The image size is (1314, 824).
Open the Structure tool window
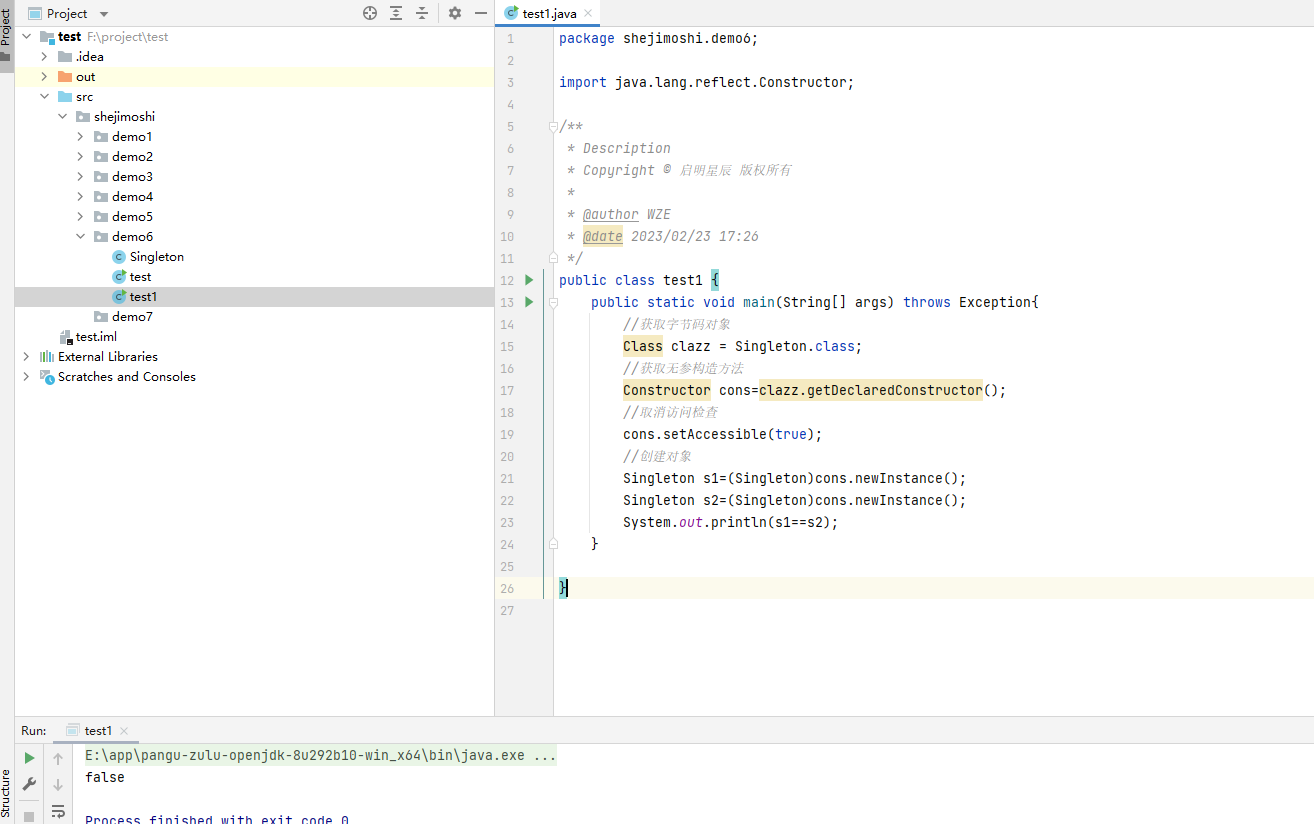click(6, 794)
